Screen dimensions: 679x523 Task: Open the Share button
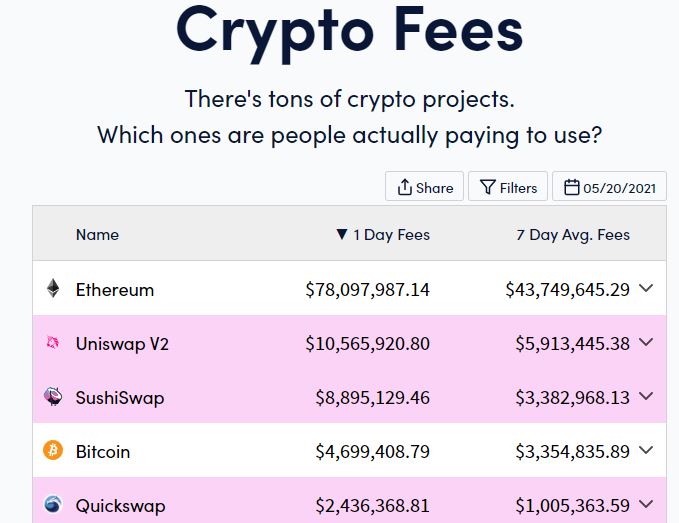click(x=424, y=186)
